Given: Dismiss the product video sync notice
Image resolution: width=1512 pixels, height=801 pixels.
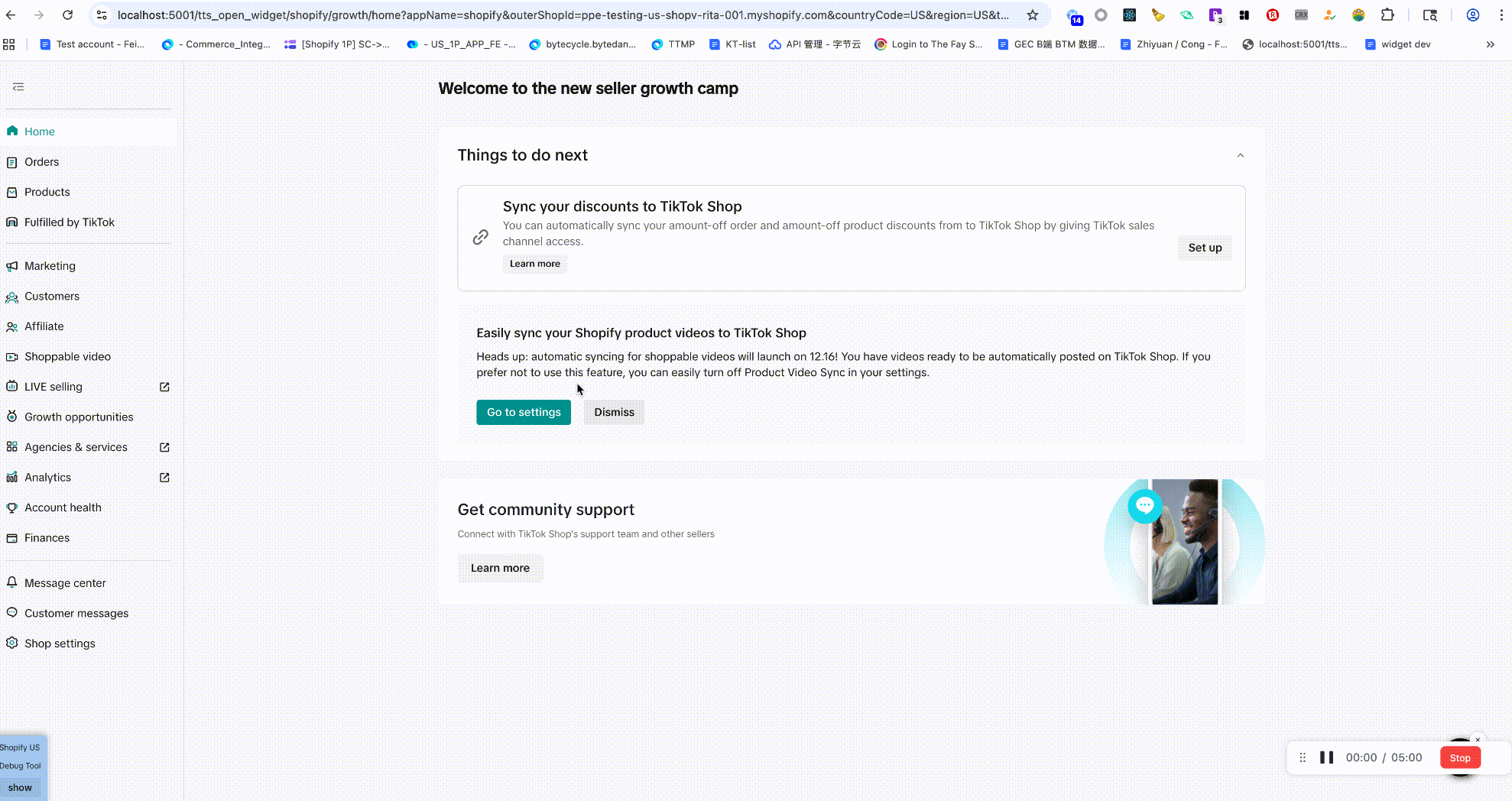Looking at the screenshot, I should point(614,413).
